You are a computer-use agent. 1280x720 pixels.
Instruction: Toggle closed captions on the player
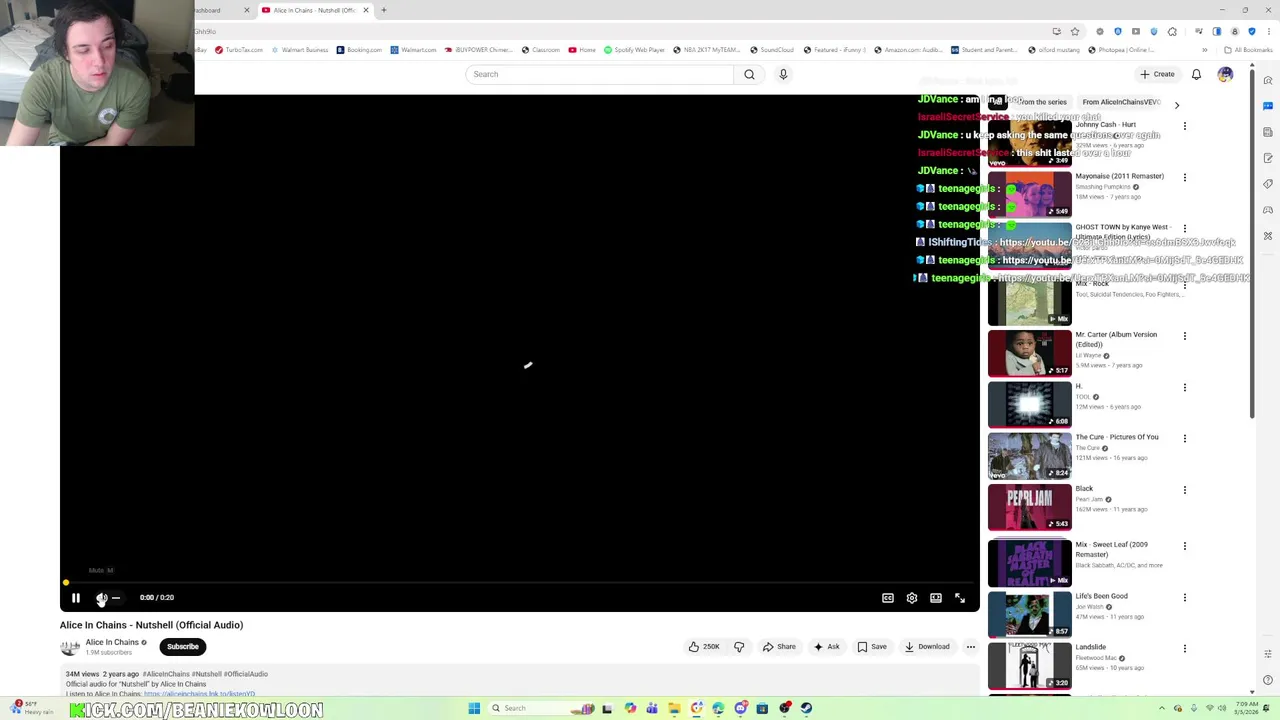coord(888,598)
